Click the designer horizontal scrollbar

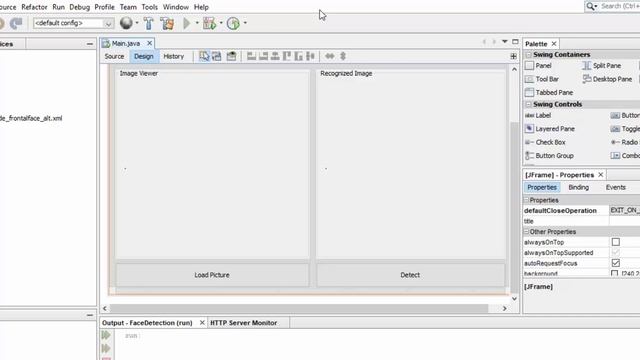click(299, 309)
